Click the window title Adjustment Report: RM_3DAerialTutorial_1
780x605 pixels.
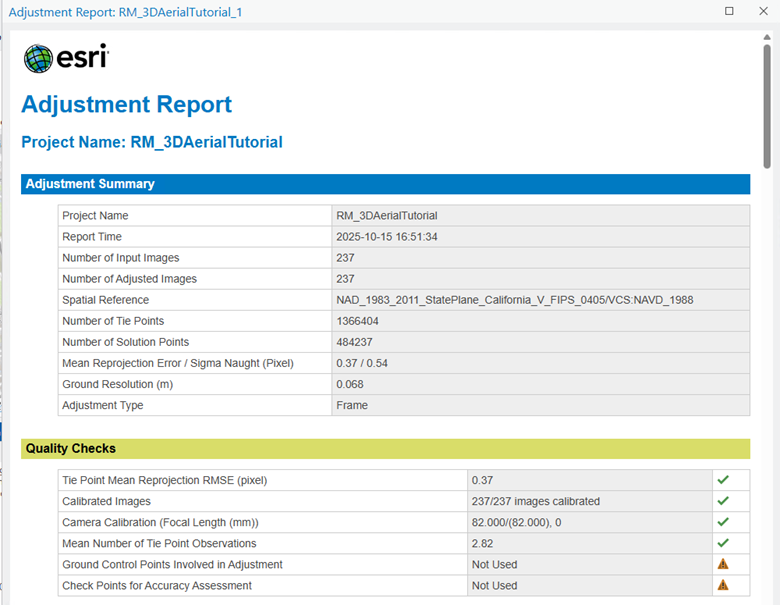coord(125,12)
